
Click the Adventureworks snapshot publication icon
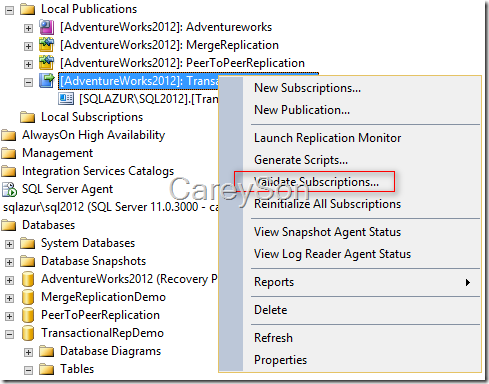tap(46, 27)
